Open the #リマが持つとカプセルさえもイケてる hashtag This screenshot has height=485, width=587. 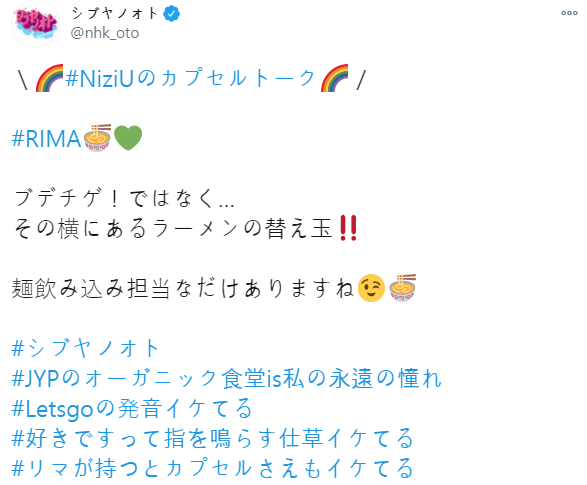point(213,468)
